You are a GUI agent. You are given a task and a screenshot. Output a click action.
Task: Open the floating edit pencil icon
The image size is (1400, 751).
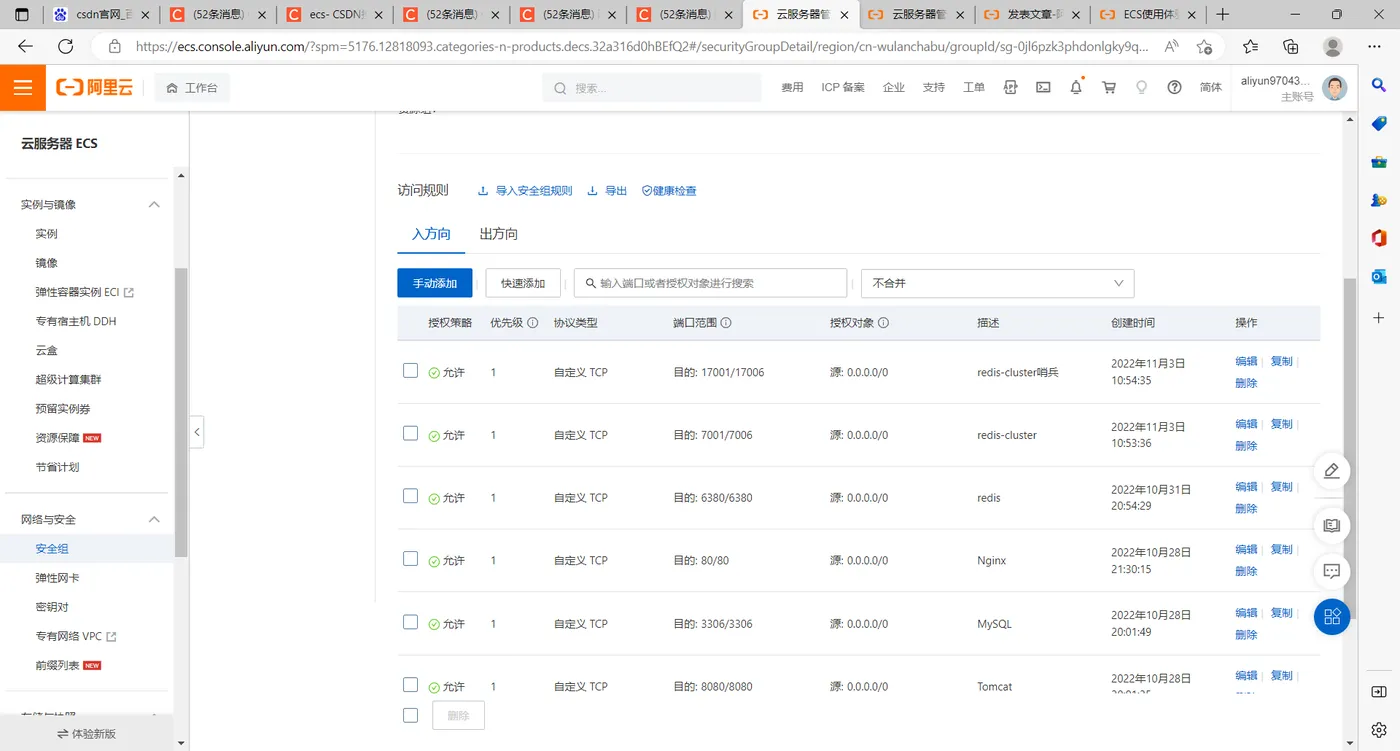[1332, 471]
